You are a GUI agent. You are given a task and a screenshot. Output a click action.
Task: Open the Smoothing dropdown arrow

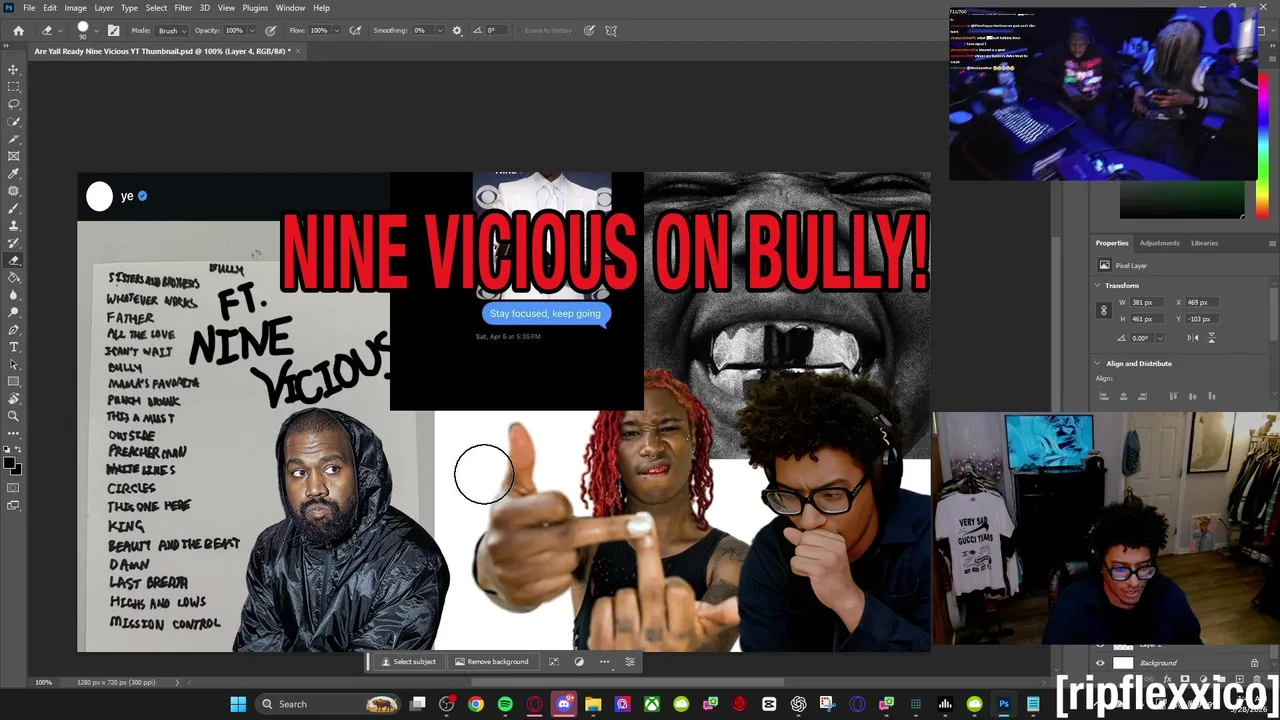438,30
